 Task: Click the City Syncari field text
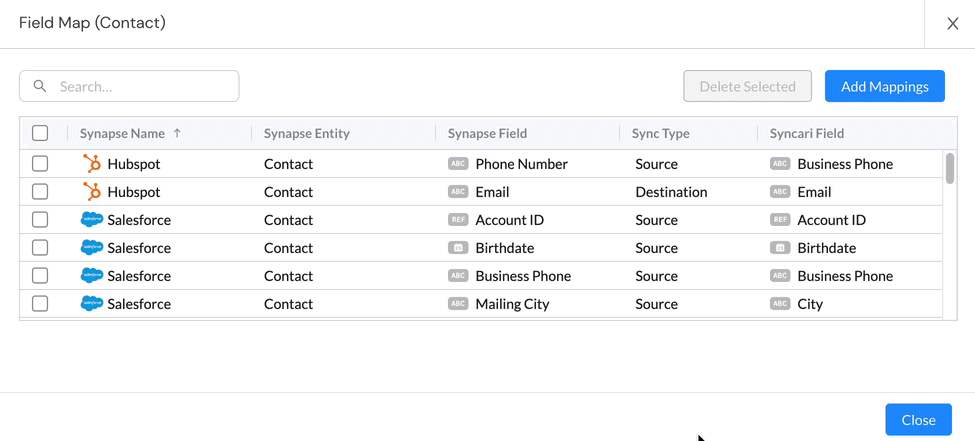[x=810, y=304]
